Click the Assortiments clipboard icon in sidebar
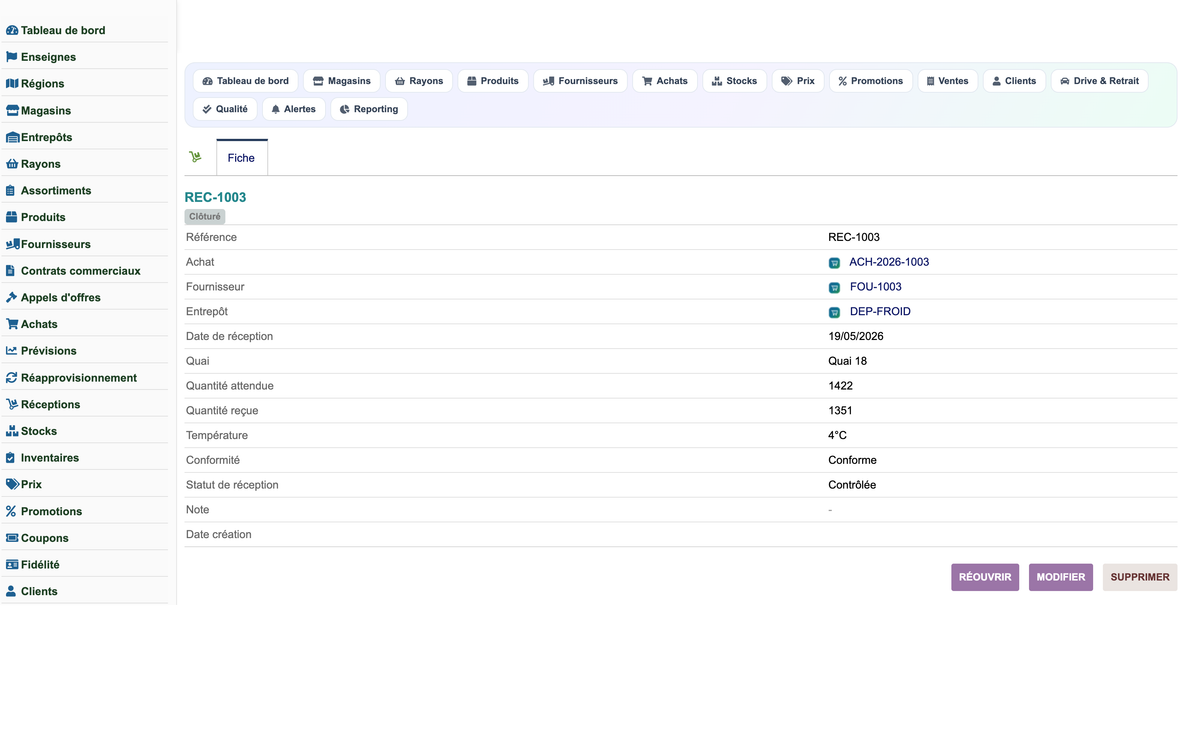Screen dimensions: 1200x743 click(x=11, y=191)
